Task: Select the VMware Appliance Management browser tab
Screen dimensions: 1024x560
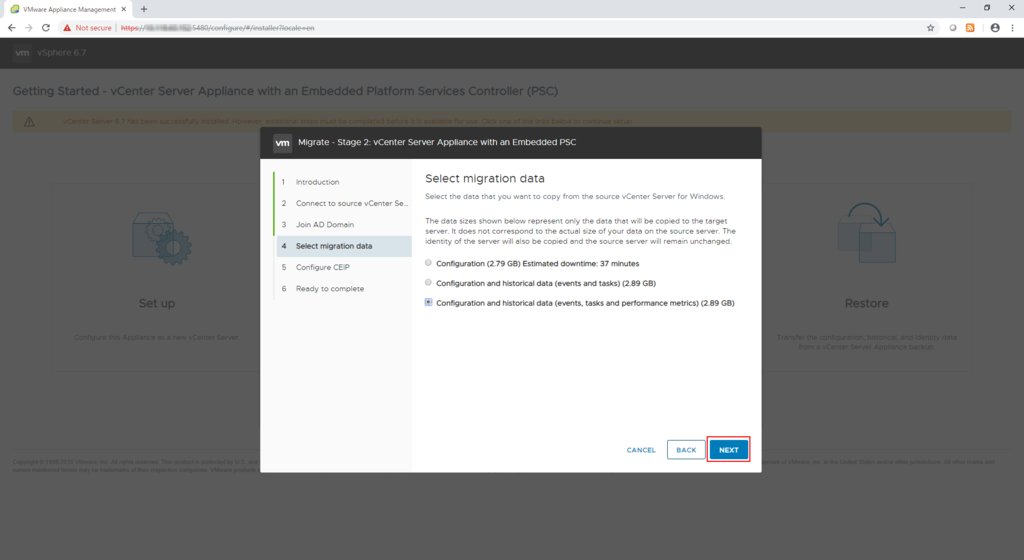Action: tap(67, 9)
